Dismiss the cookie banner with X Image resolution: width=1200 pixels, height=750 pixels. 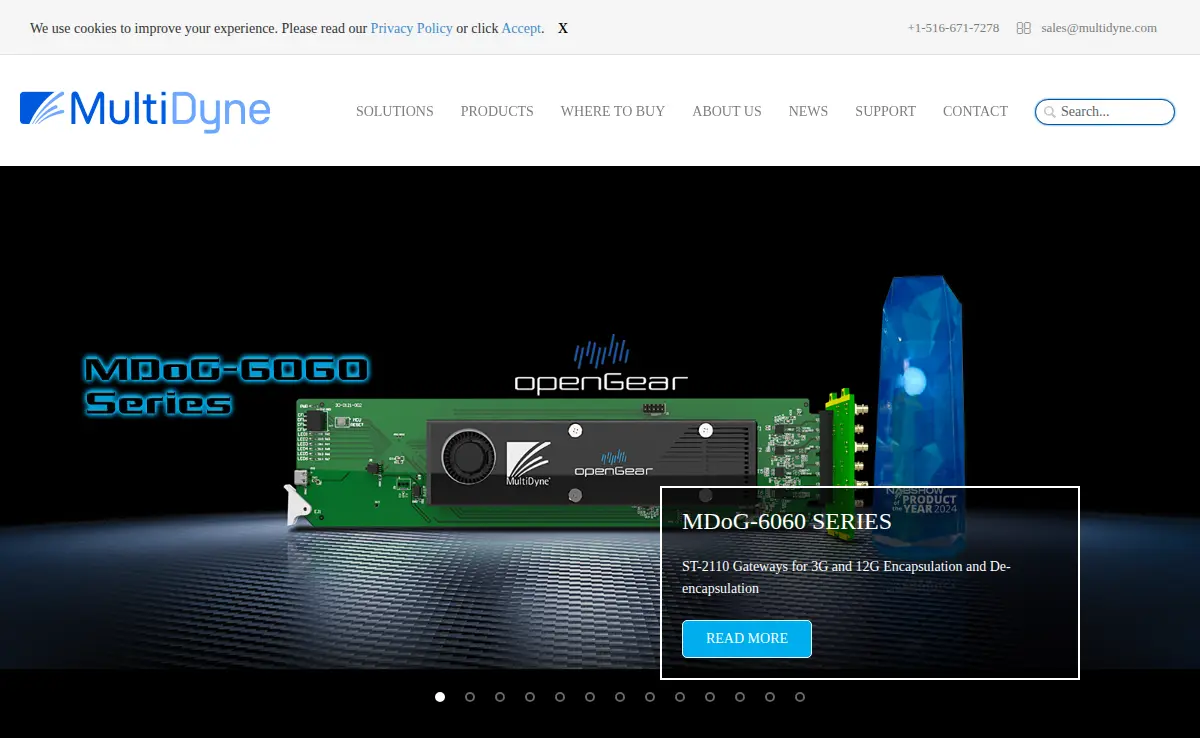click(563, 28)
